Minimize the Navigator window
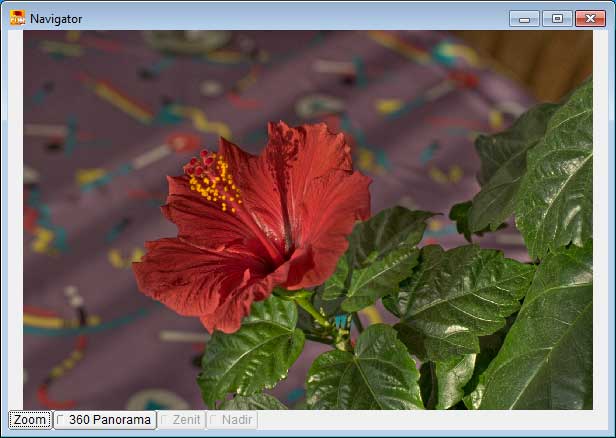Image resolution: width=616 pixels, height=438 pixels. tap(524, 18)
